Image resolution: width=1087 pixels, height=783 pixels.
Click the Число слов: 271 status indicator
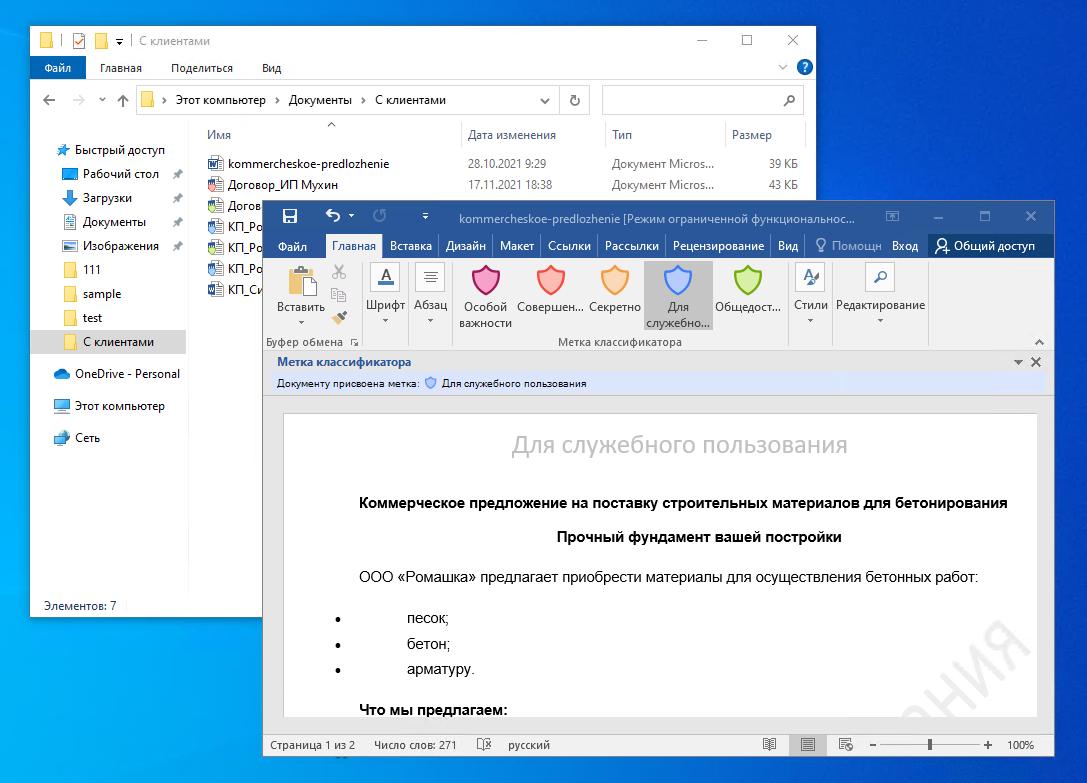point(415,745)
